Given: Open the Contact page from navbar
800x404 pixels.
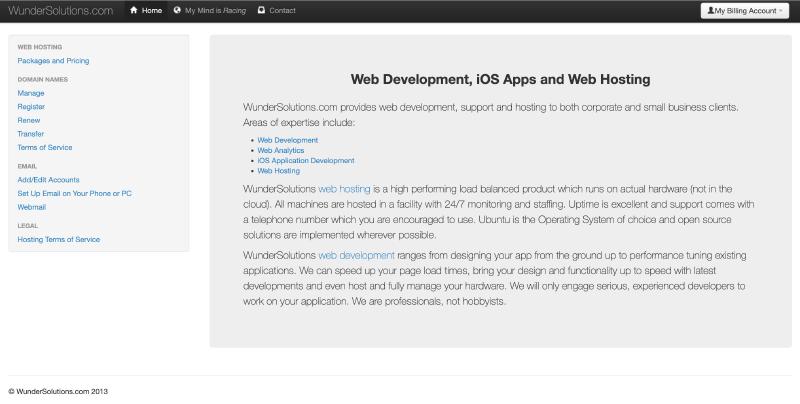Looking at the screenshot, I should [281, 10].
